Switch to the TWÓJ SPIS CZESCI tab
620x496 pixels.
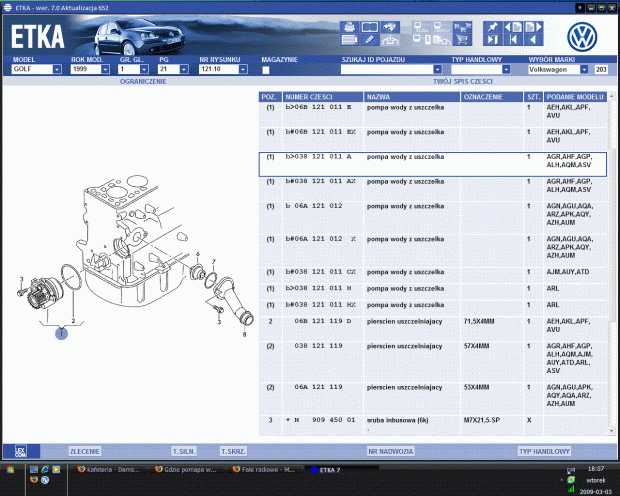point(463,81)
